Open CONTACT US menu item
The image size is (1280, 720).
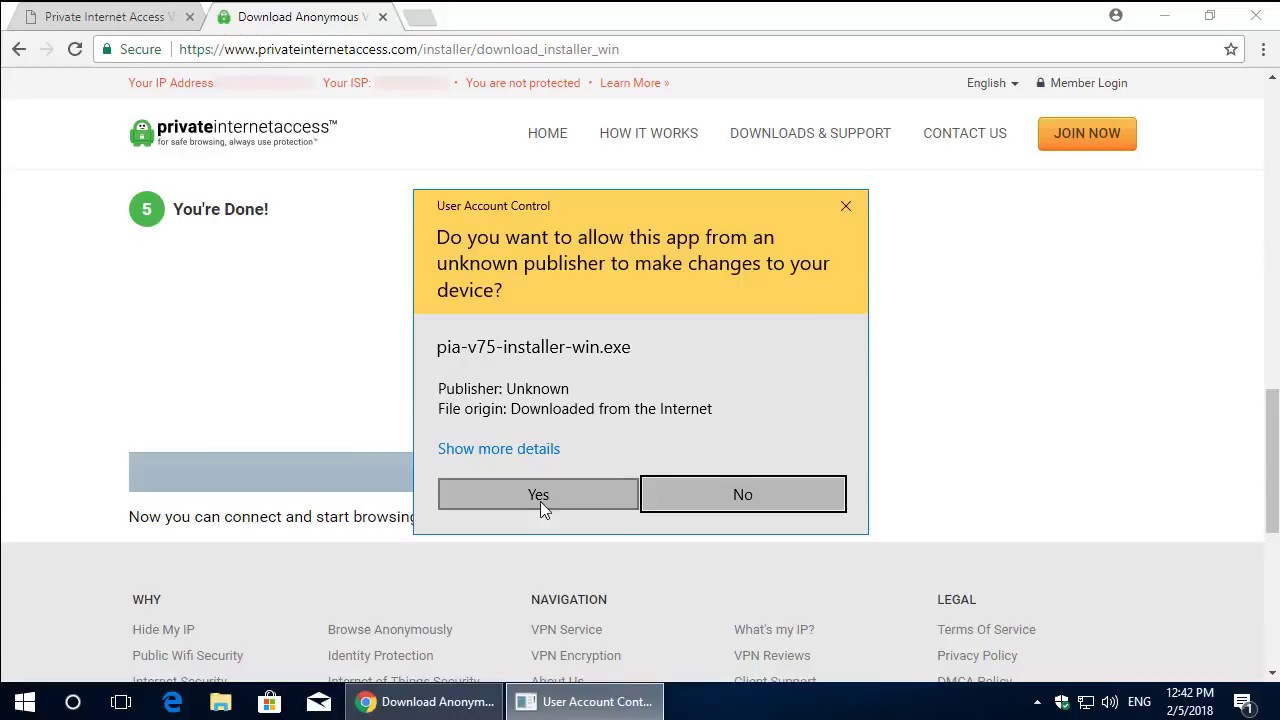[965, 133]
